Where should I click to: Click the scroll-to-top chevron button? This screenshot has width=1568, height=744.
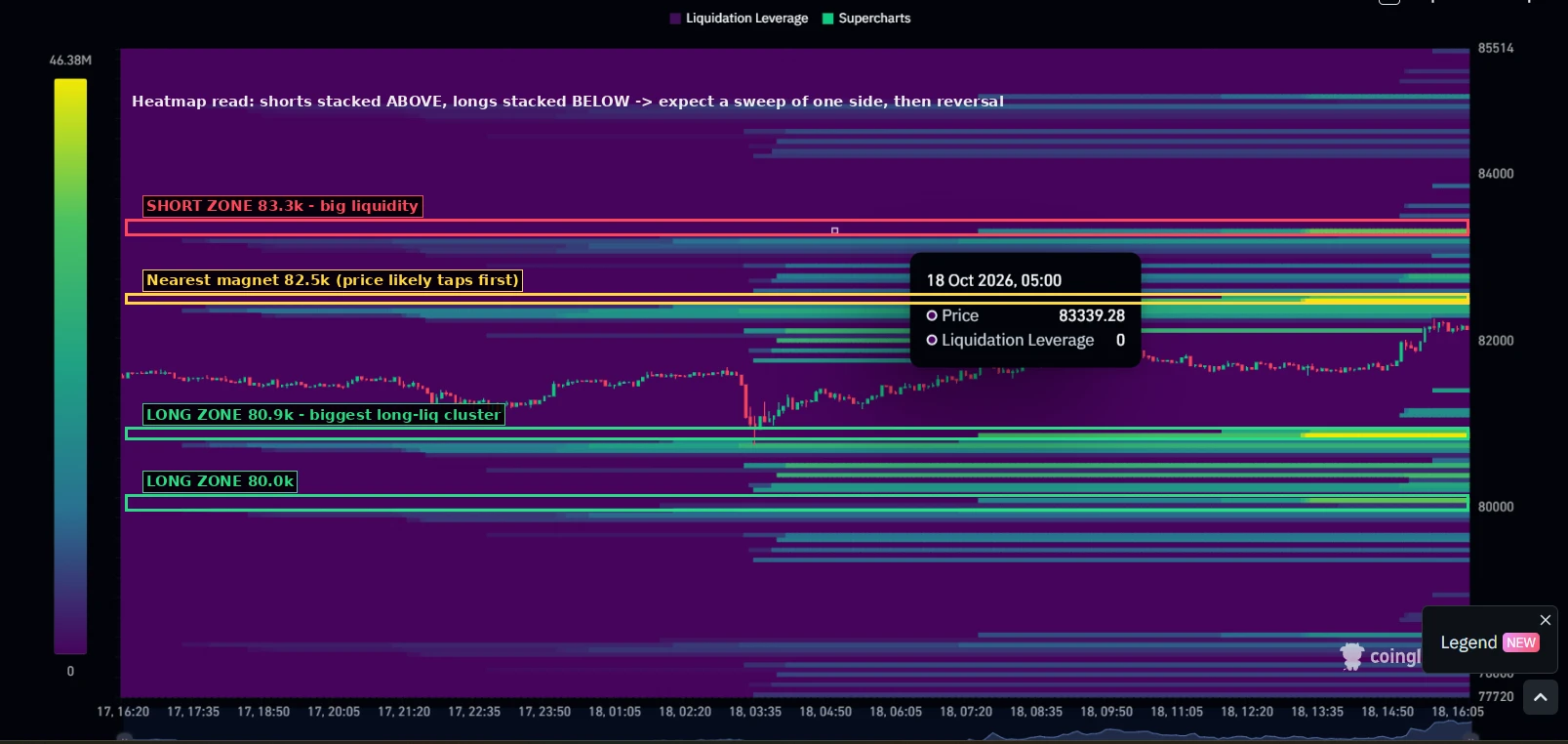pyautogui.click(x=1541, y=697)
